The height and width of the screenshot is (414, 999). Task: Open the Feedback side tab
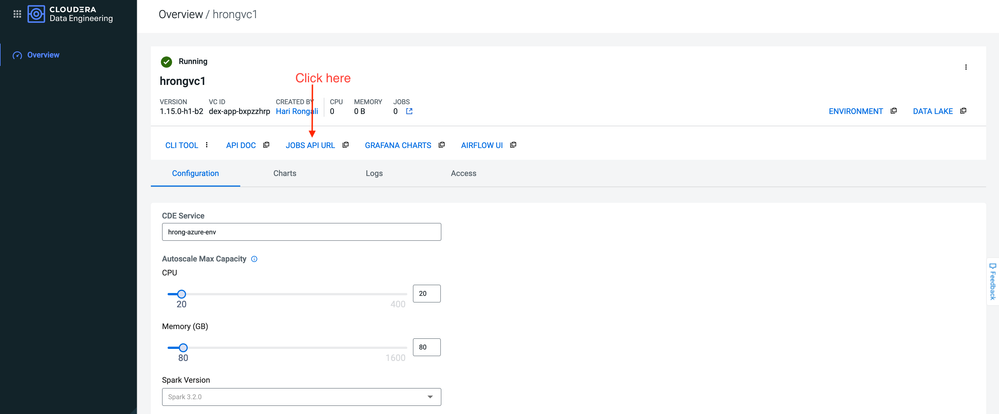click(991, 280)
